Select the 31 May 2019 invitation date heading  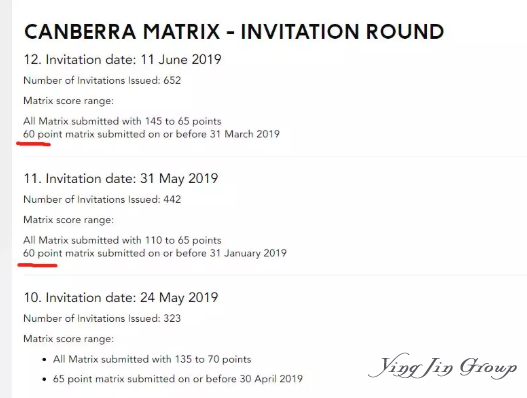(x=121, y=178)
